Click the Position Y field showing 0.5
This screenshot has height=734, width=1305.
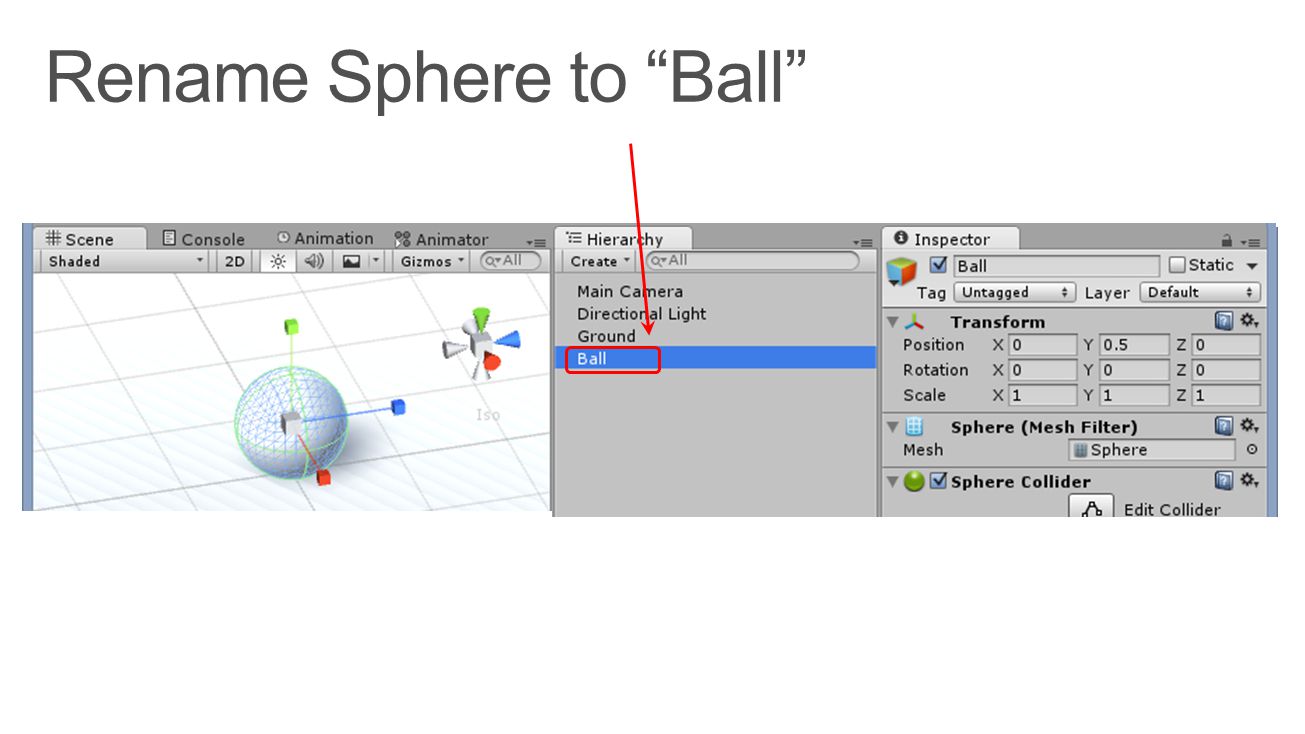click(x=1134, y=345)
